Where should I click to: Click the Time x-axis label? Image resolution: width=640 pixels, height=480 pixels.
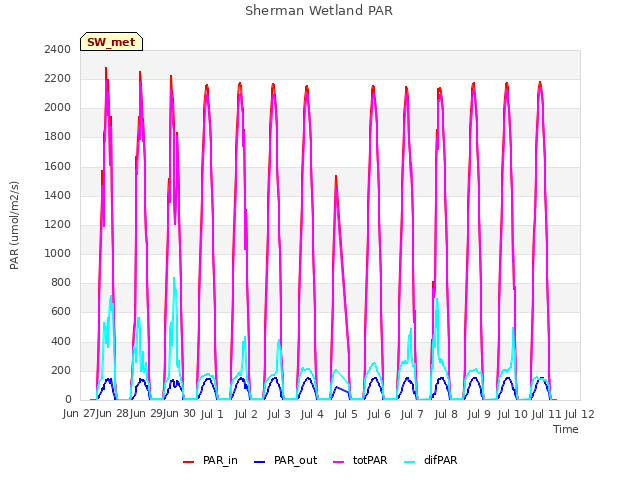[566, 429]
